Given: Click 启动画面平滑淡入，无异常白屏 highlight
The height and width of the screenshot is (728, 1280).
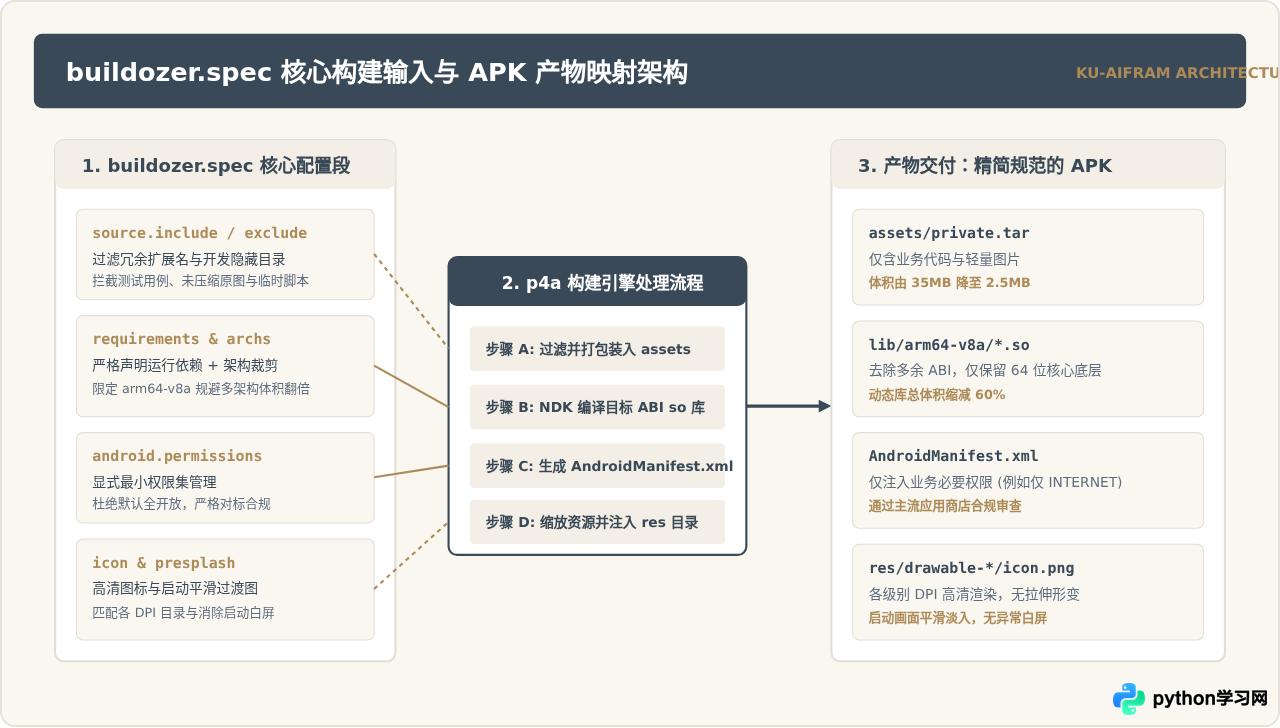Looking at the screenshot, I should click(x=957, y=618).
